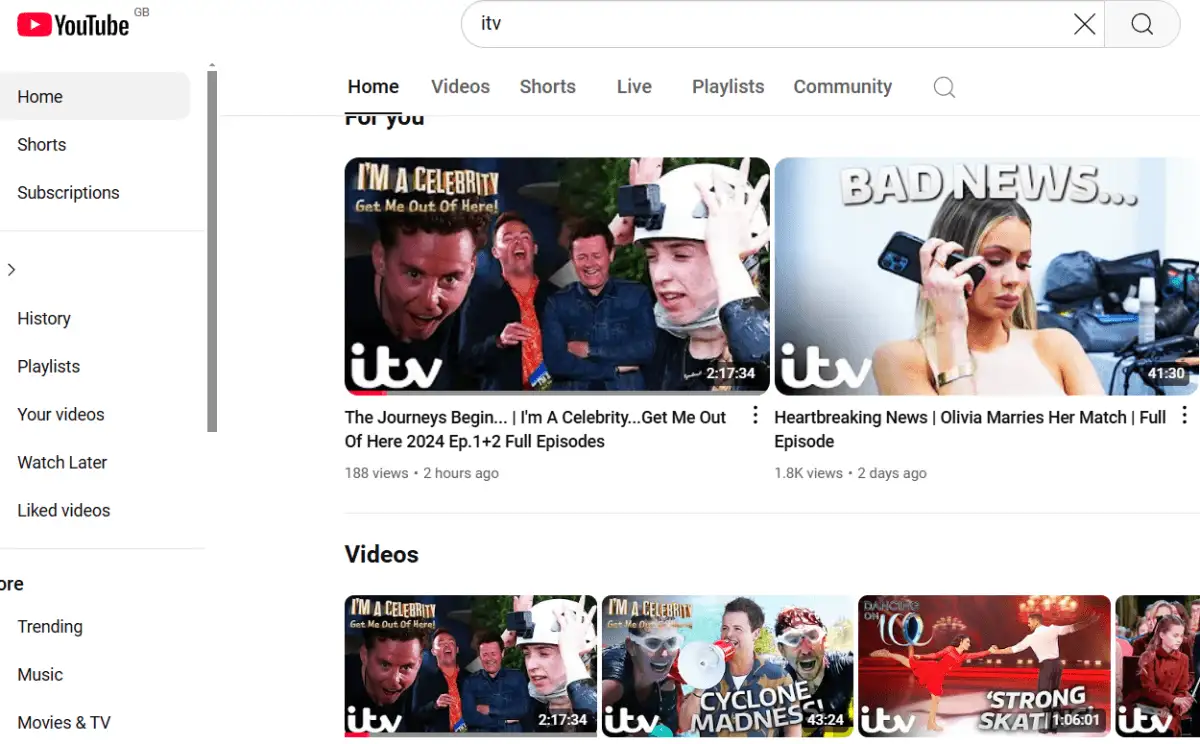Open the Heartbreaking News video title link
The image size is (1200, 744).
(x=970, y=429)
